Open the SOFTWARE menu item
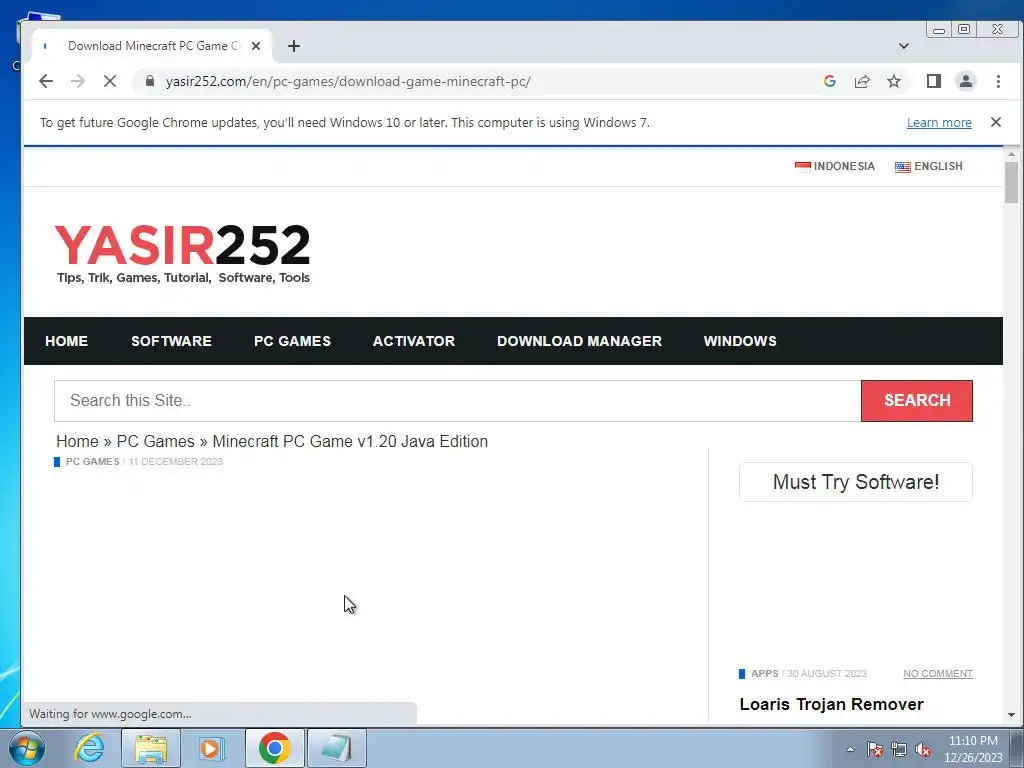The width and height of the screenshot is (1024, 768). pyautogui.click(x=171, y=341)
